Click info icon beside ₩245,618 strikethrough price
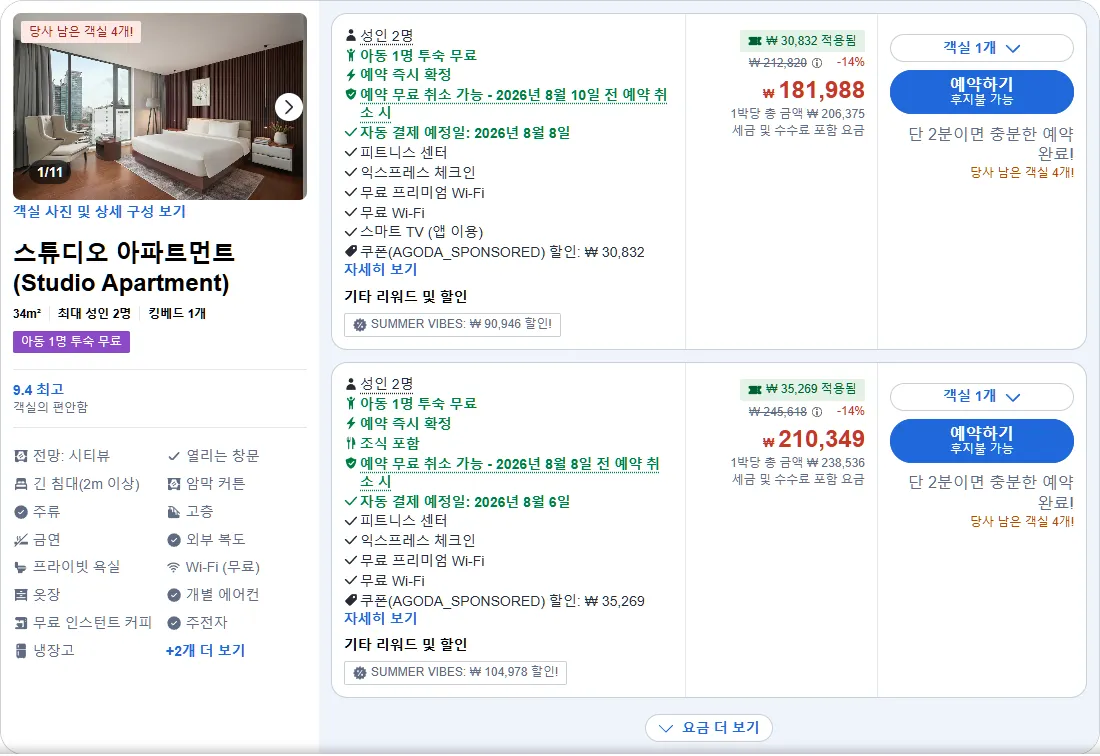1100x756 pixels. pos(817,412)
